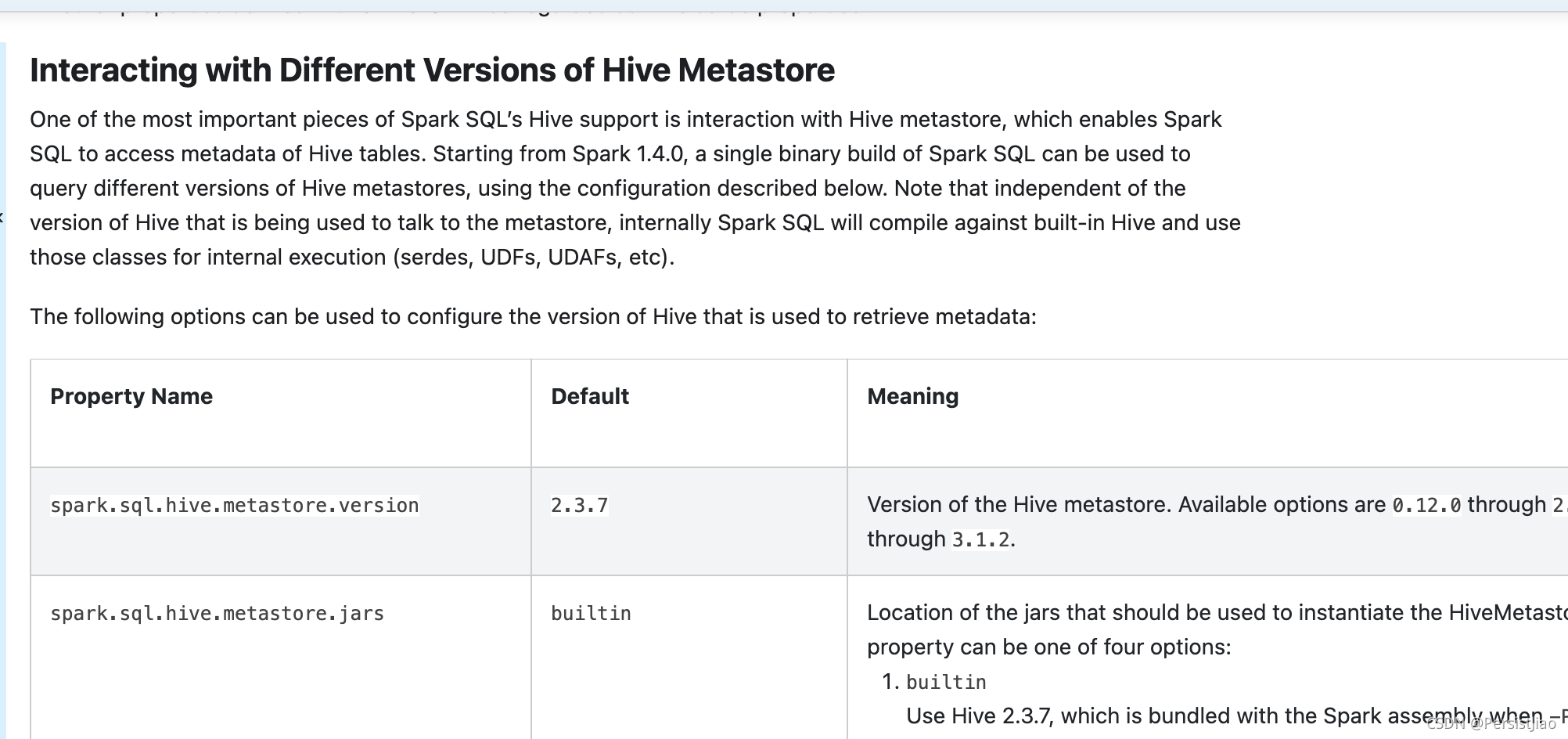Click the intro paragraph about Spark 1.4.0

coord(635,188)
